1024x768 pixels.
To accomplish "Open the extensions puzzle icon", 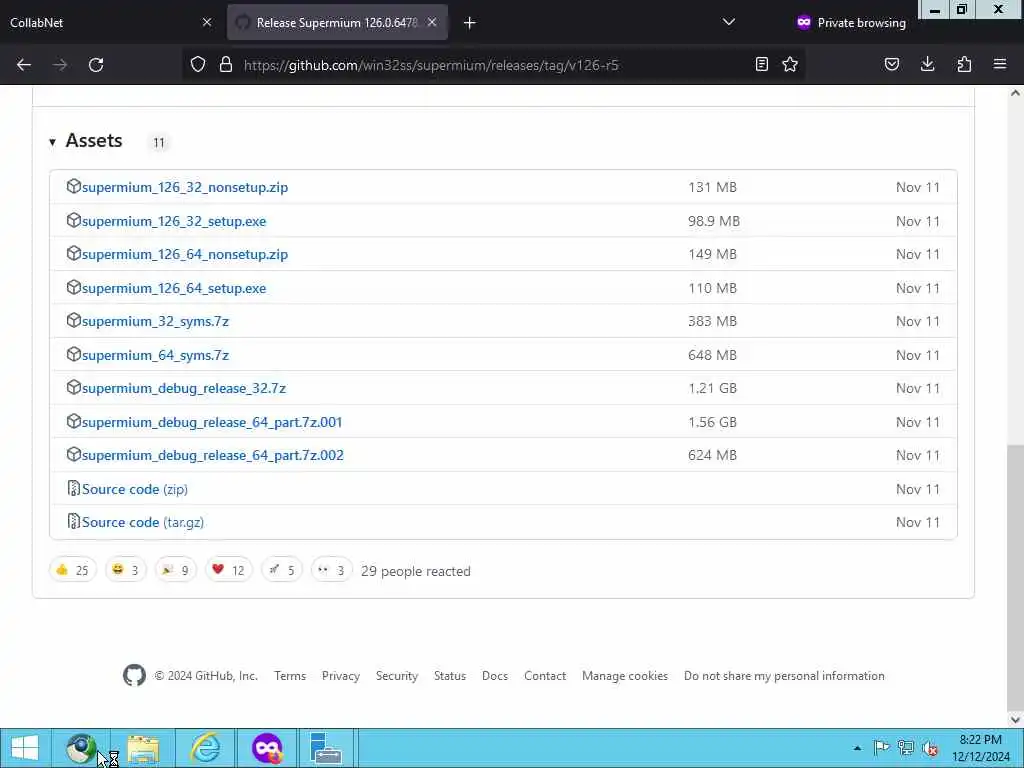I will click(x=964, y=64).
